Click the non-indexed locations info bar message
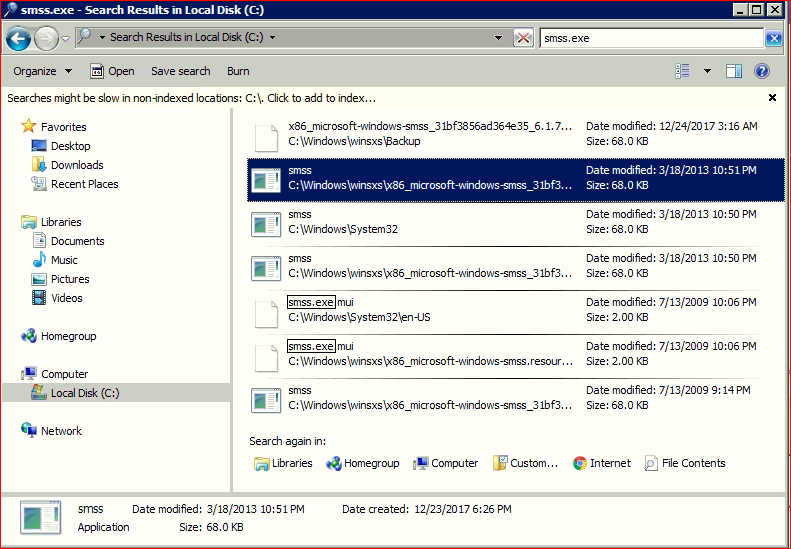The image size is (791, 549). pos(192,98)
